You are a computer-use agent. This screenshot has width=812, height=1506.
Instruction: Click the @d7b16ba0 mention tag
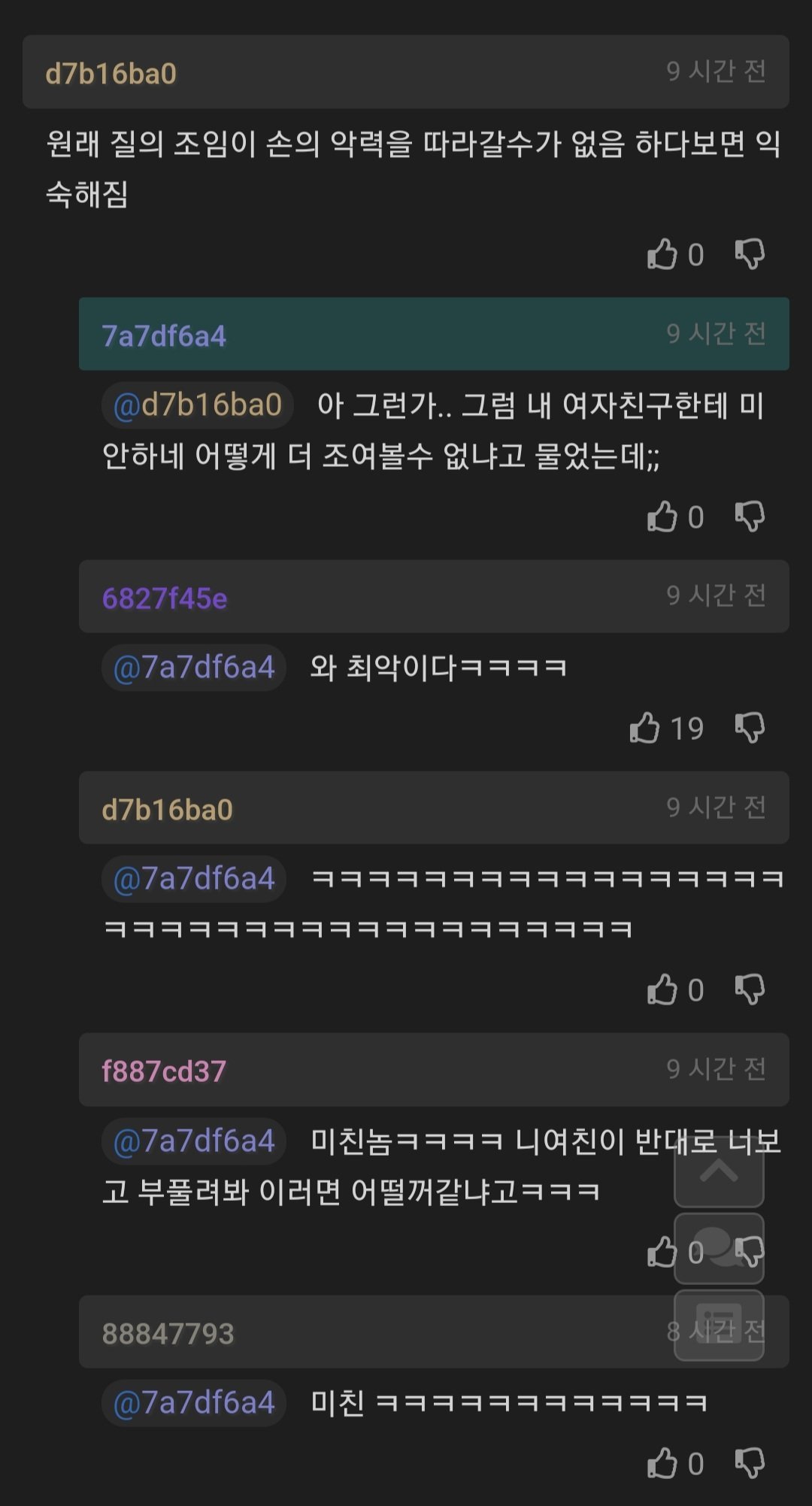pyautogui.click(x=197, y=405)
